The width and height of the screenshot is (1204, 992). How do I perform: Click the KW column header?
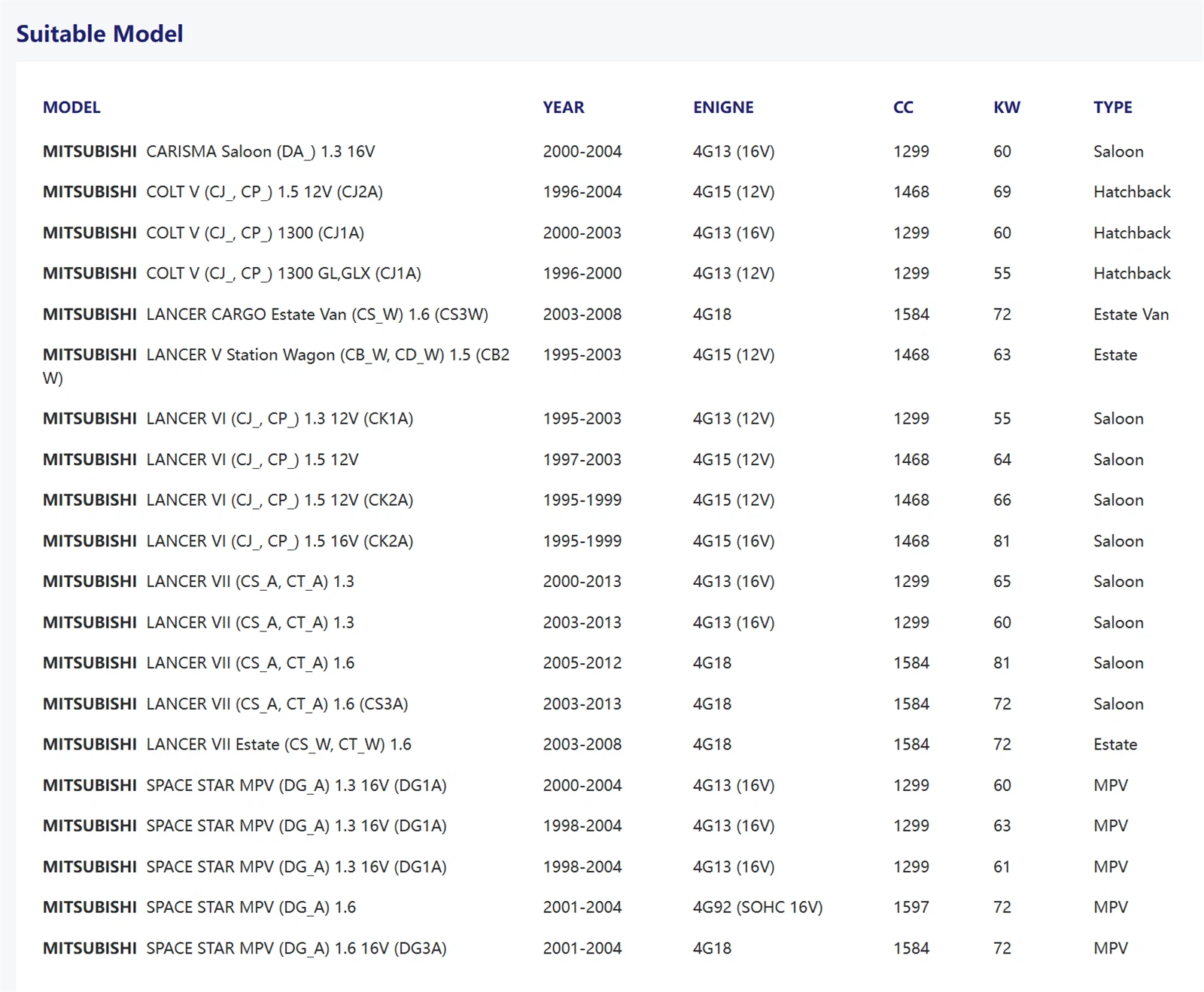1007,108
